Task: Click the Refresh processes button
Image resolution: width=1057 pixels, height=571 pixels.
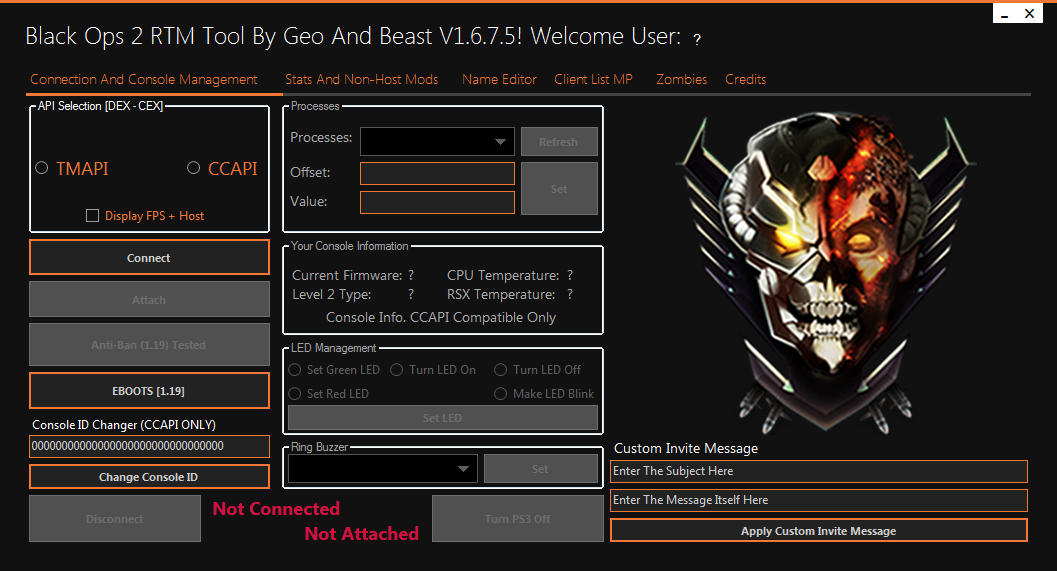Action: coord(559,142)
